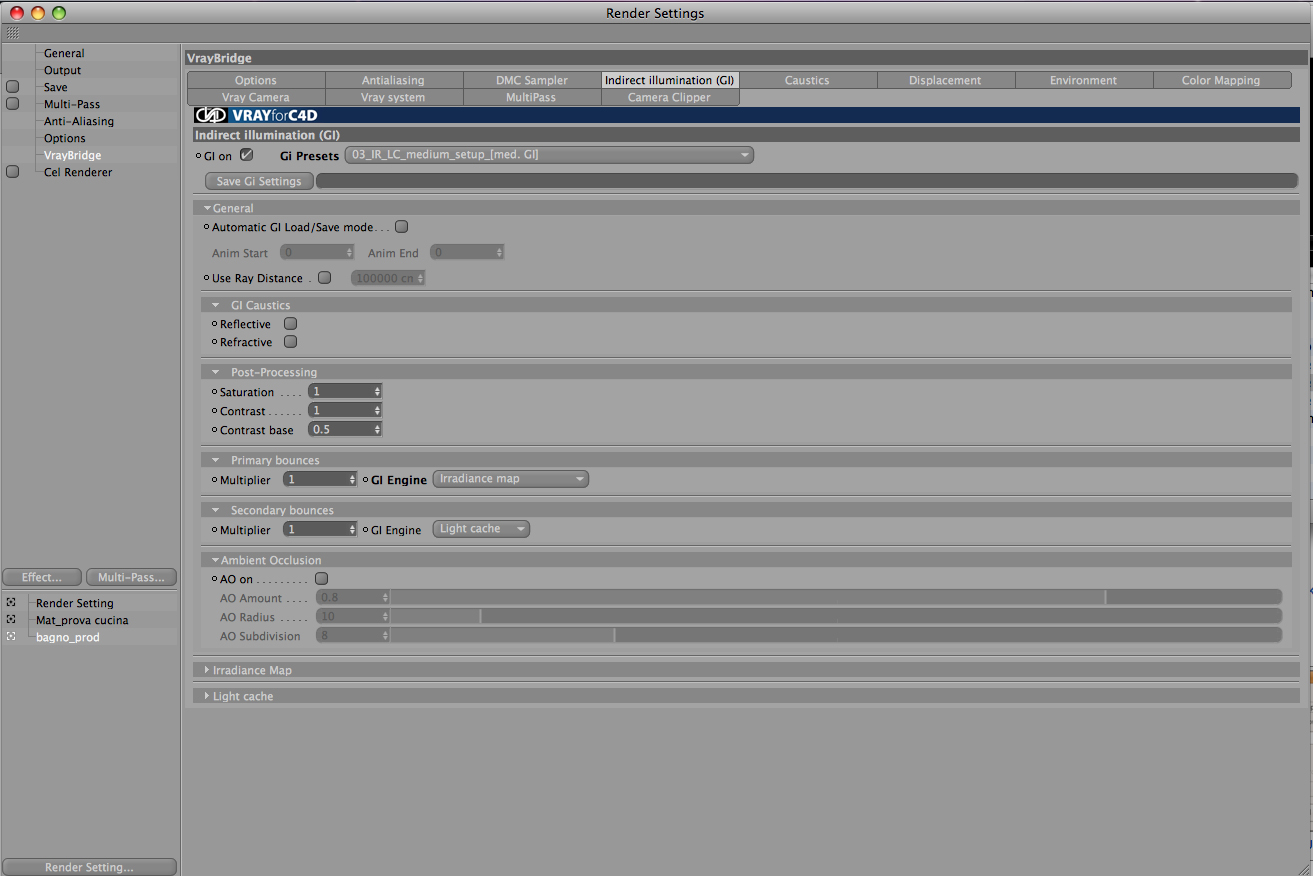The height and width of the screenshot is (876, 1313).
Task: Click the animation dot beside Use Ray Distance
Action: tap(206, 278)
